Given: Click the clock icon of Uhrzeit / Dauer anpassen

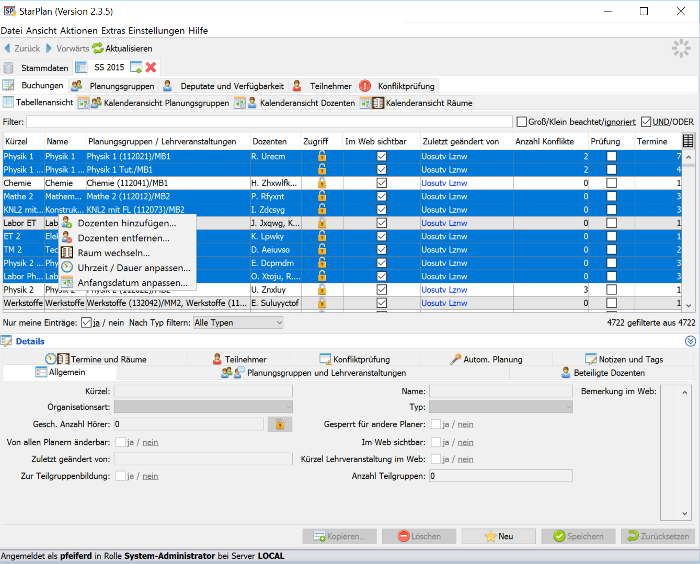Looking at the screenshot, I should coord(67,267).
